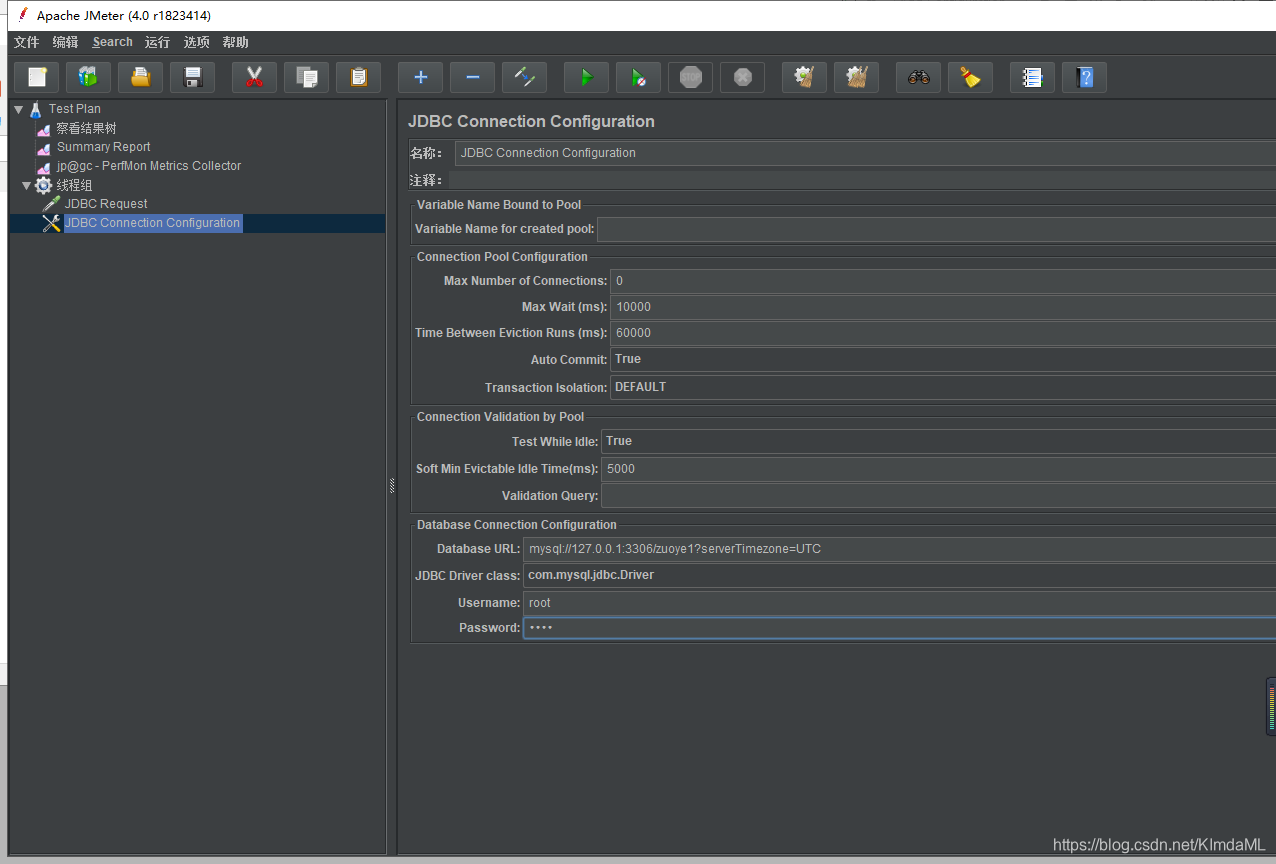The height and width of the screenshot is (864, 1276).
Task: Reset search with the yellow broom icon
Action: click(x=970, y=77)
